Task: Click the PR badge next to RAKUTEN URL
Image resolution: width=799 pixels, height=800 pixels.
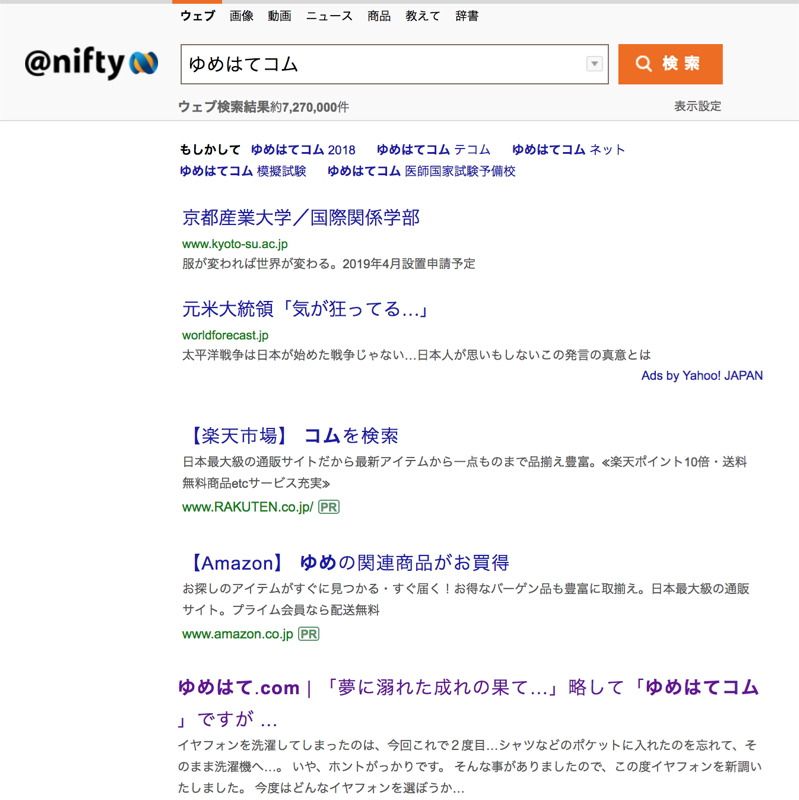Action: [329, 507]
